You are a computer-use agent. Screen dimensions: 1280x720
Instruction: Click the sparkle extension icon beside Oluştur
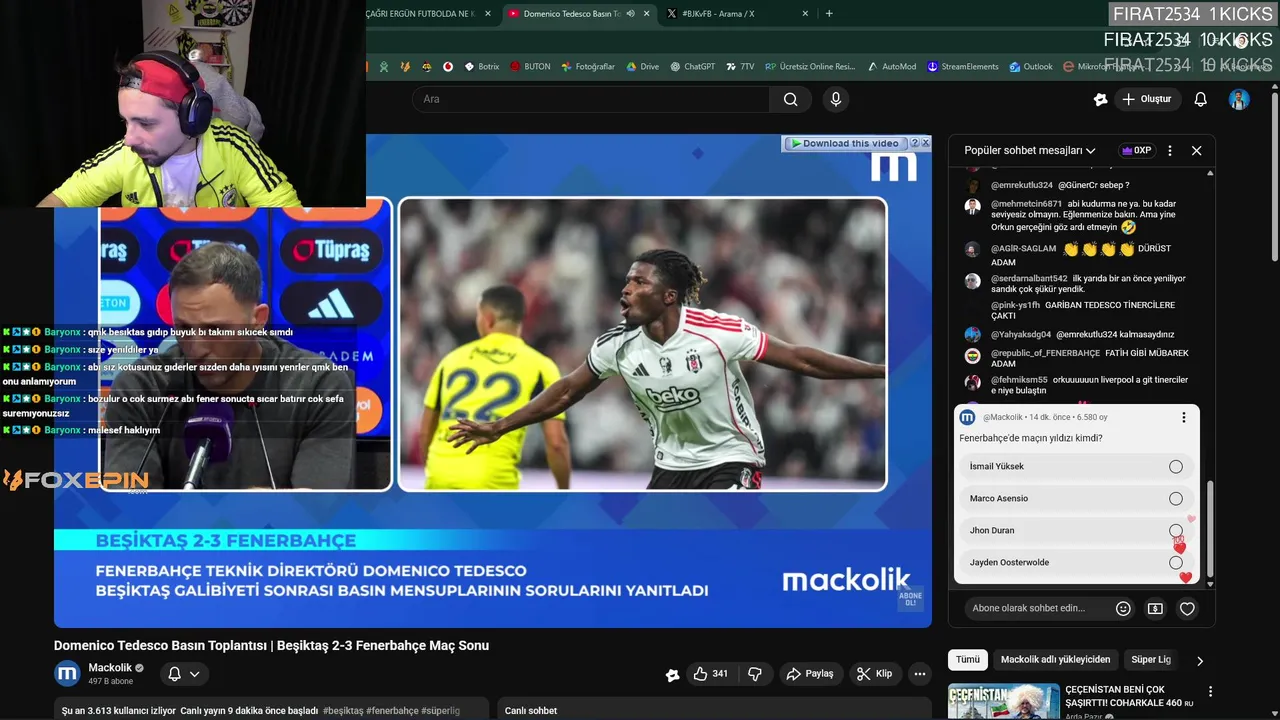point(1100,99)
